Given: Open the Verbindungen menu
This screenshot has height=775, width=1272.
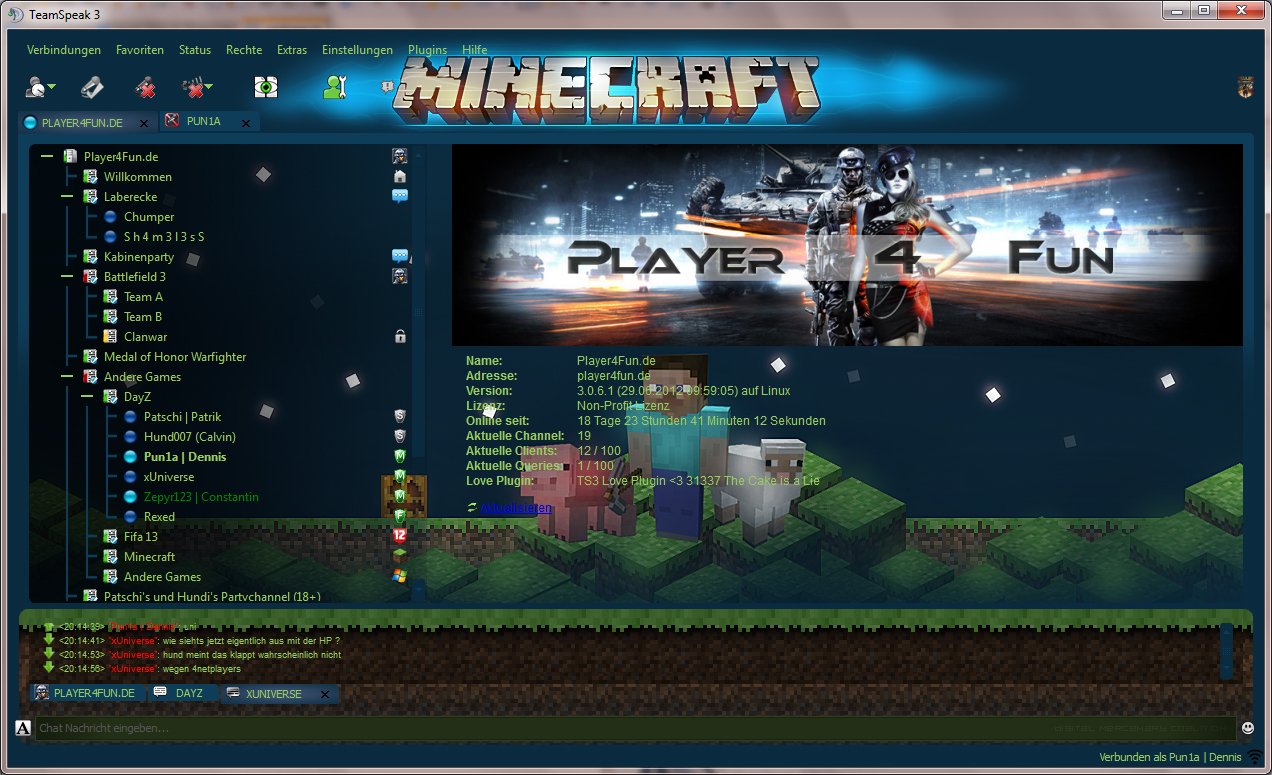Looking at the screenshot, I should 64,50.
